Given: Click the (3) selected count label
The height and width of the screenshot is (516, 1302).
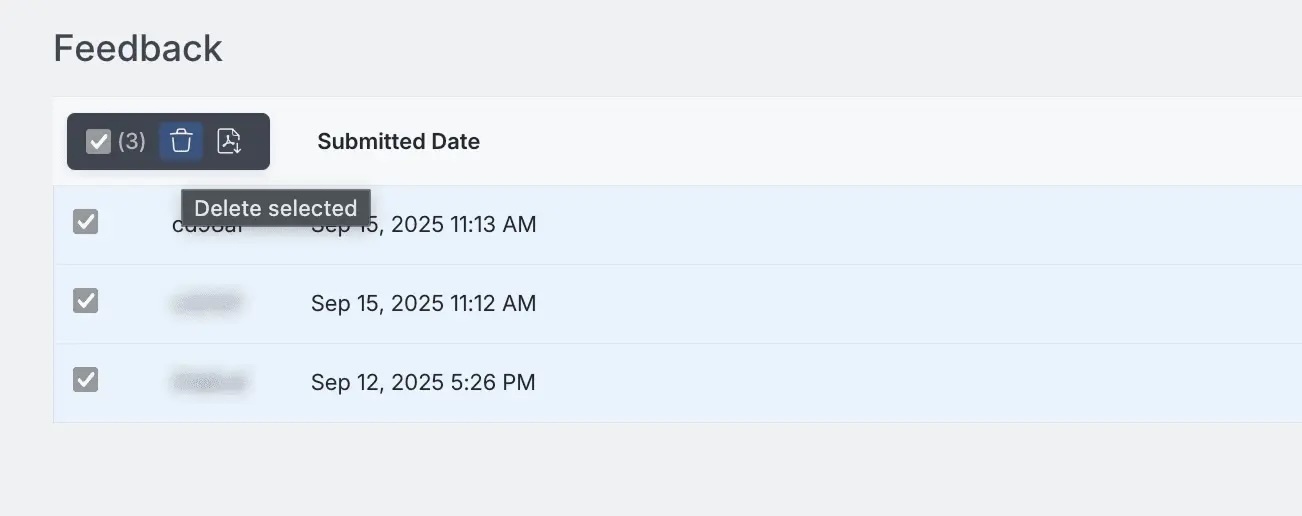Looking at the screenshot, I should (x=131, y=141).
